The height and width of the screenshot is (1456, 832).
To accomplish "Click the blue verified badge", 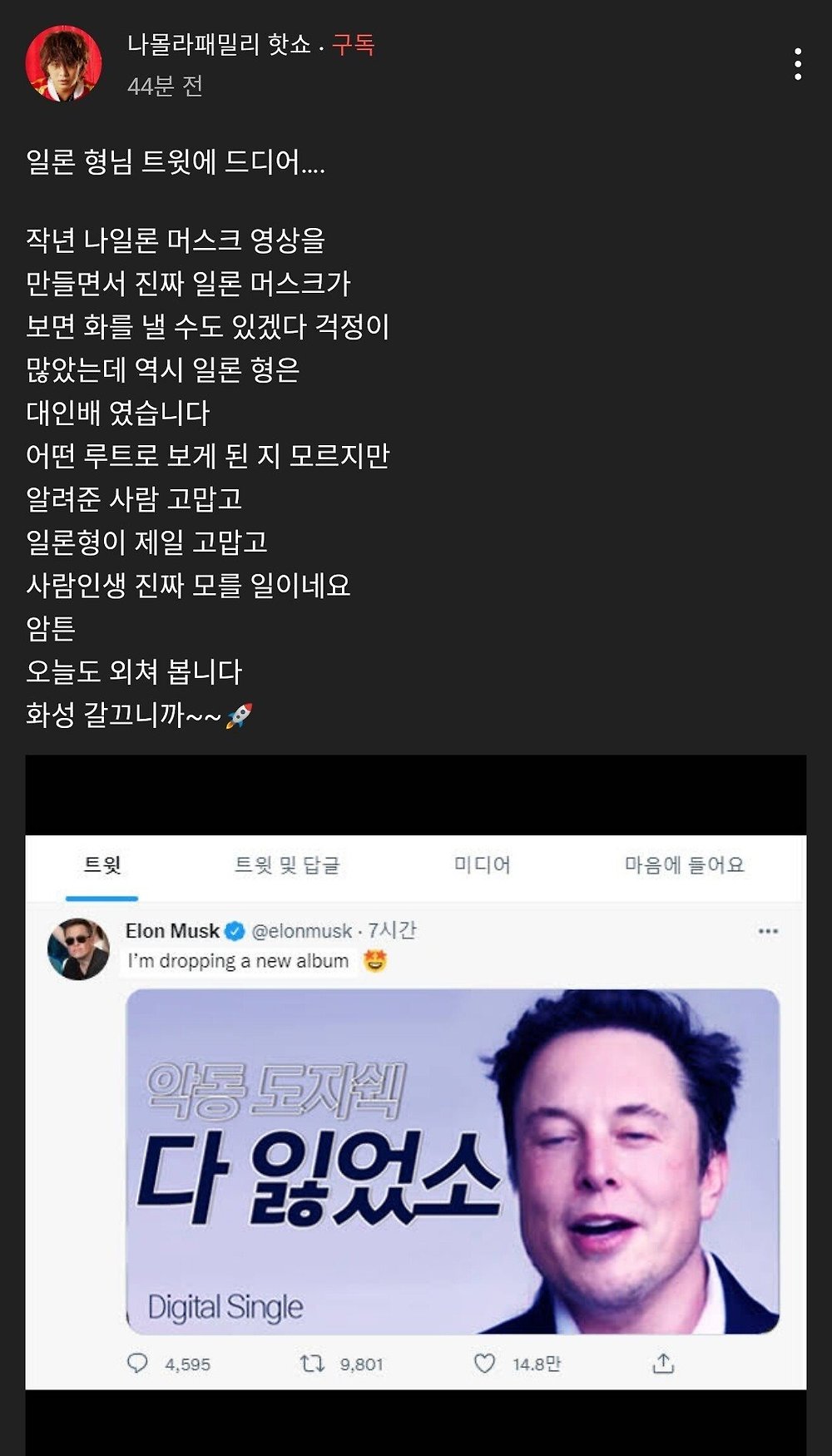I will [x=235, y=931].
